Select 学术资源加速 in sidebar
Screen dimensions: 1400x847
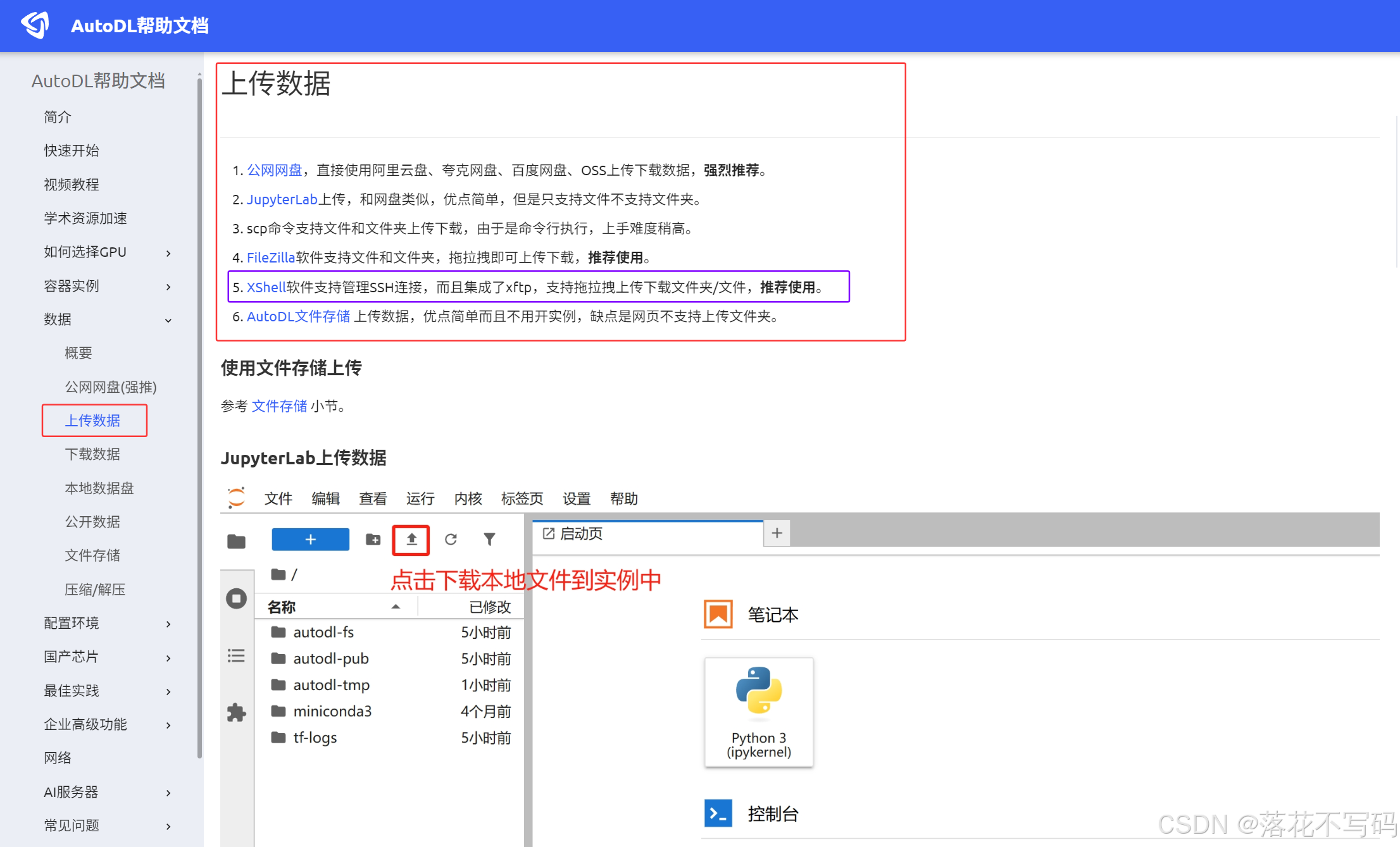[x=85, y=218]
